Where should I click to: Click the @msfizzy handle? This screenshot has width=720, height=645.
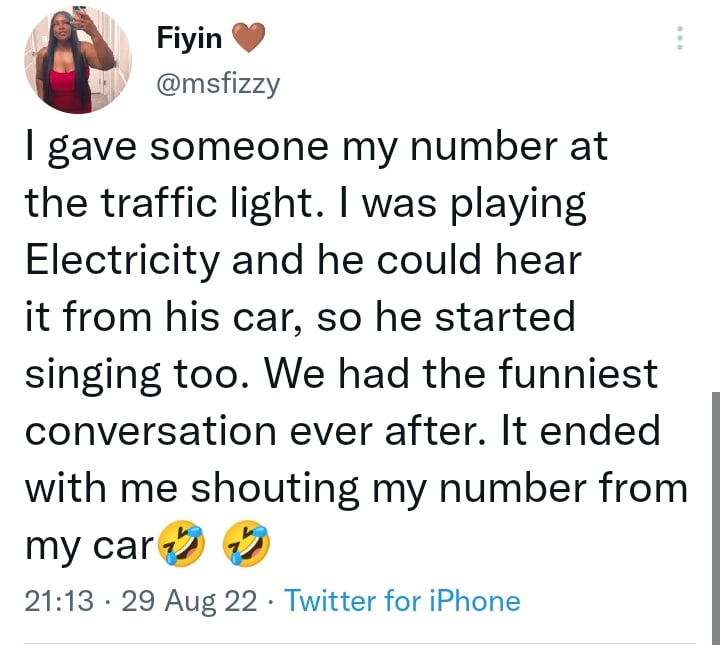tap(219, 85)
